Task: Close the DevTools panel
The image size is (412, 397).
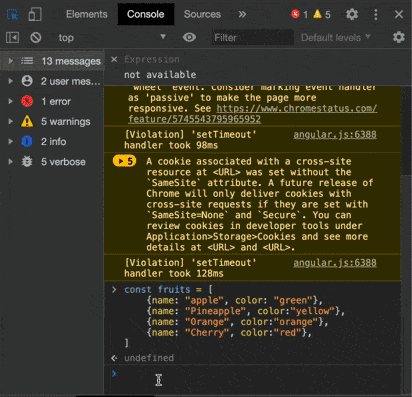Action: [399, 14]
